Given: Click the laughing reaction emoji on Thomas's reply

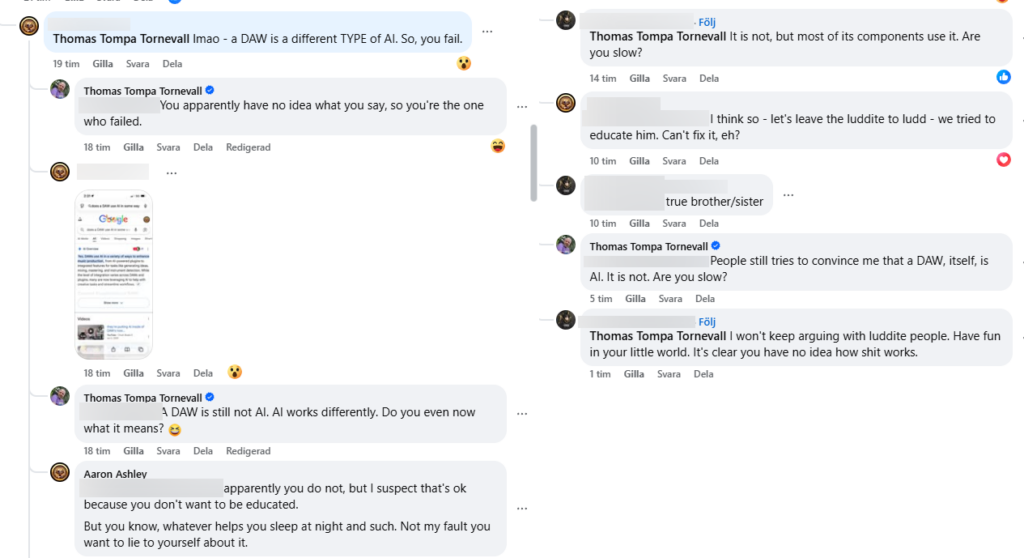Looking at the screenshot, I should (x=498, y=147).
